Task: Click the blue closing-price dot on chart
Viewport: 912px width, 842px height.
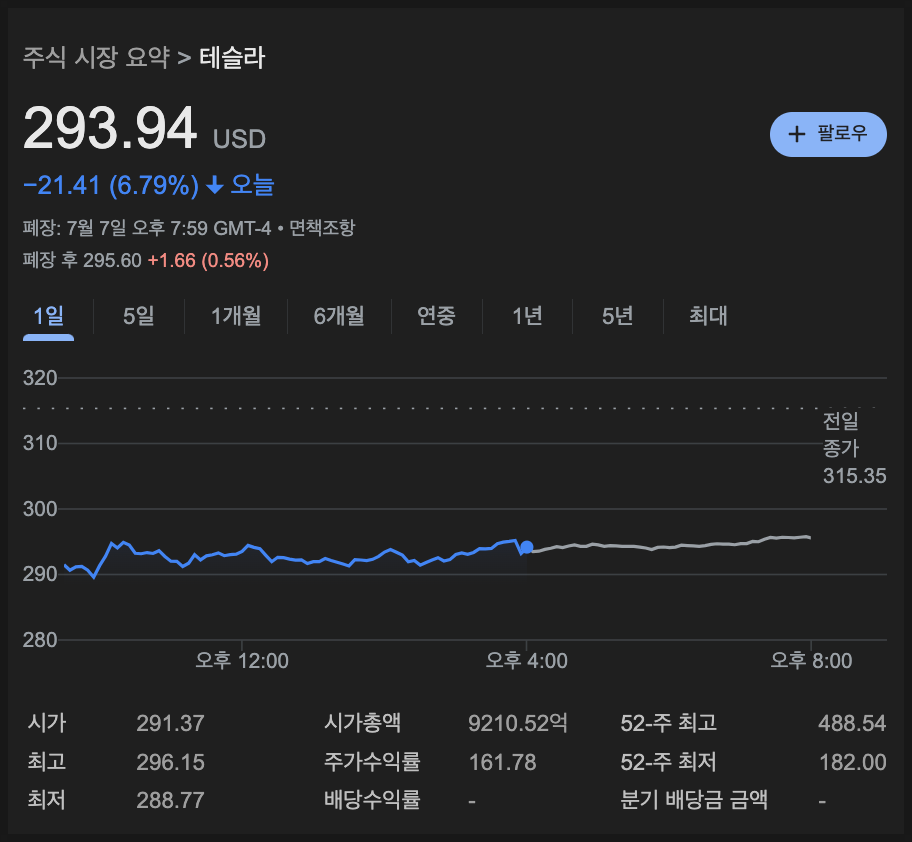Action: point(526,547)
